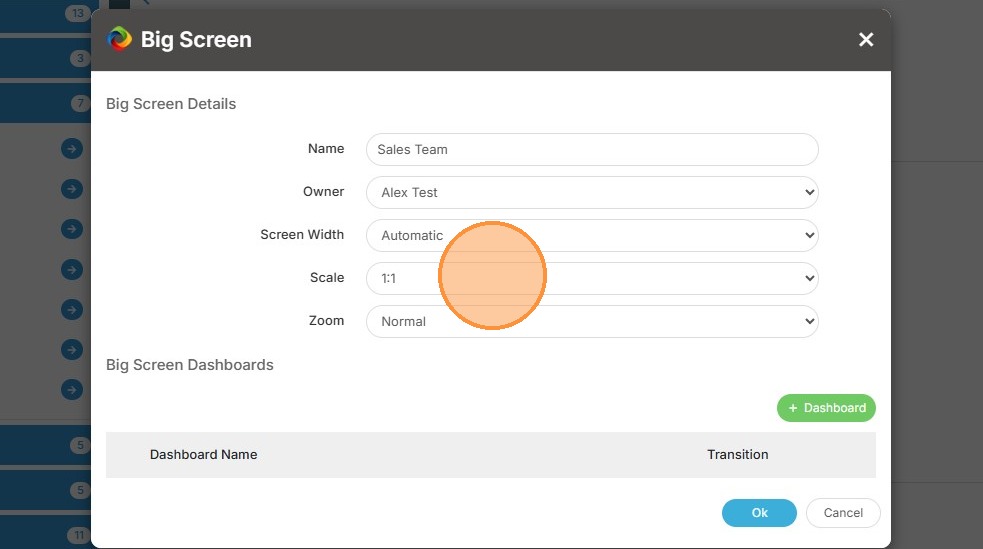Expand the Screen Width dropdown
This screenshot has height=549, width=983.
[591, 236]
